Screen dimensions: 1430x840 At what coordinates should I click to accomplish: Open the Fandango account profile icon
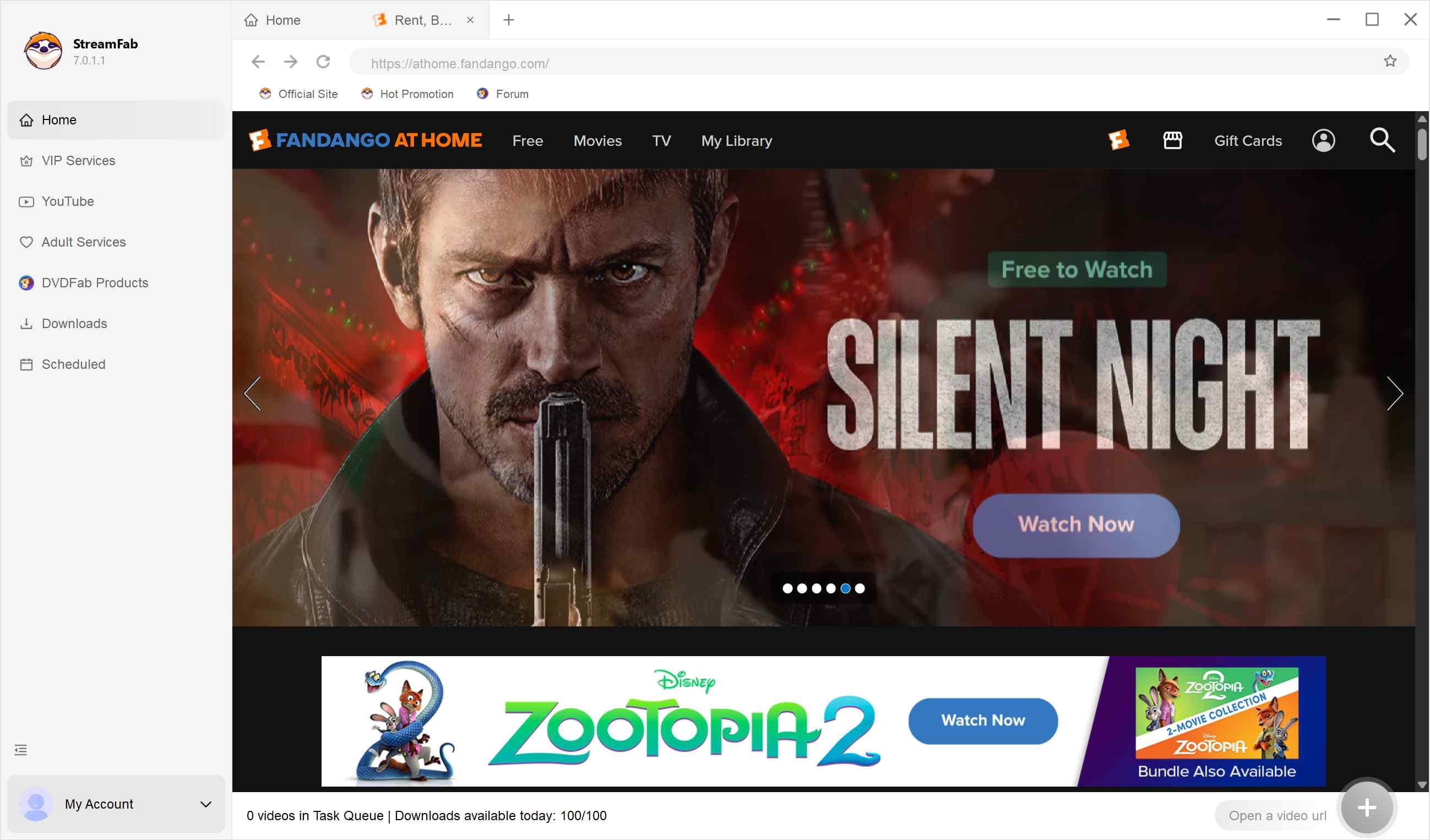click(x=1323, y=141)
